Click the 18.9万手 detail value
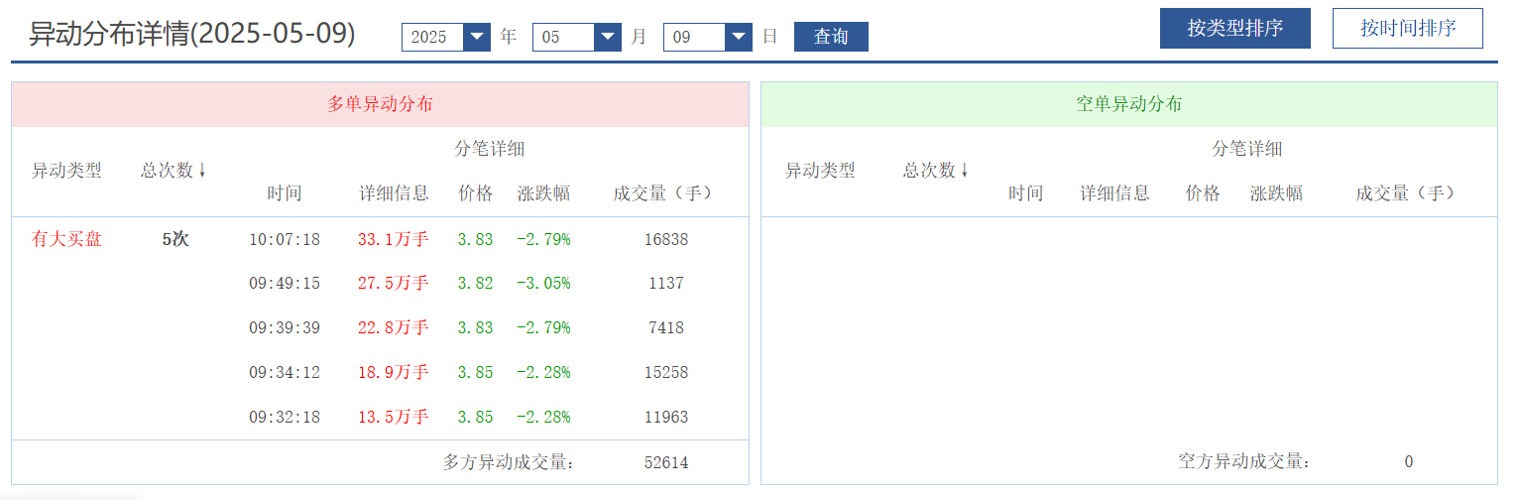This screenshot has height=500, width=1519. click(393, 372)
